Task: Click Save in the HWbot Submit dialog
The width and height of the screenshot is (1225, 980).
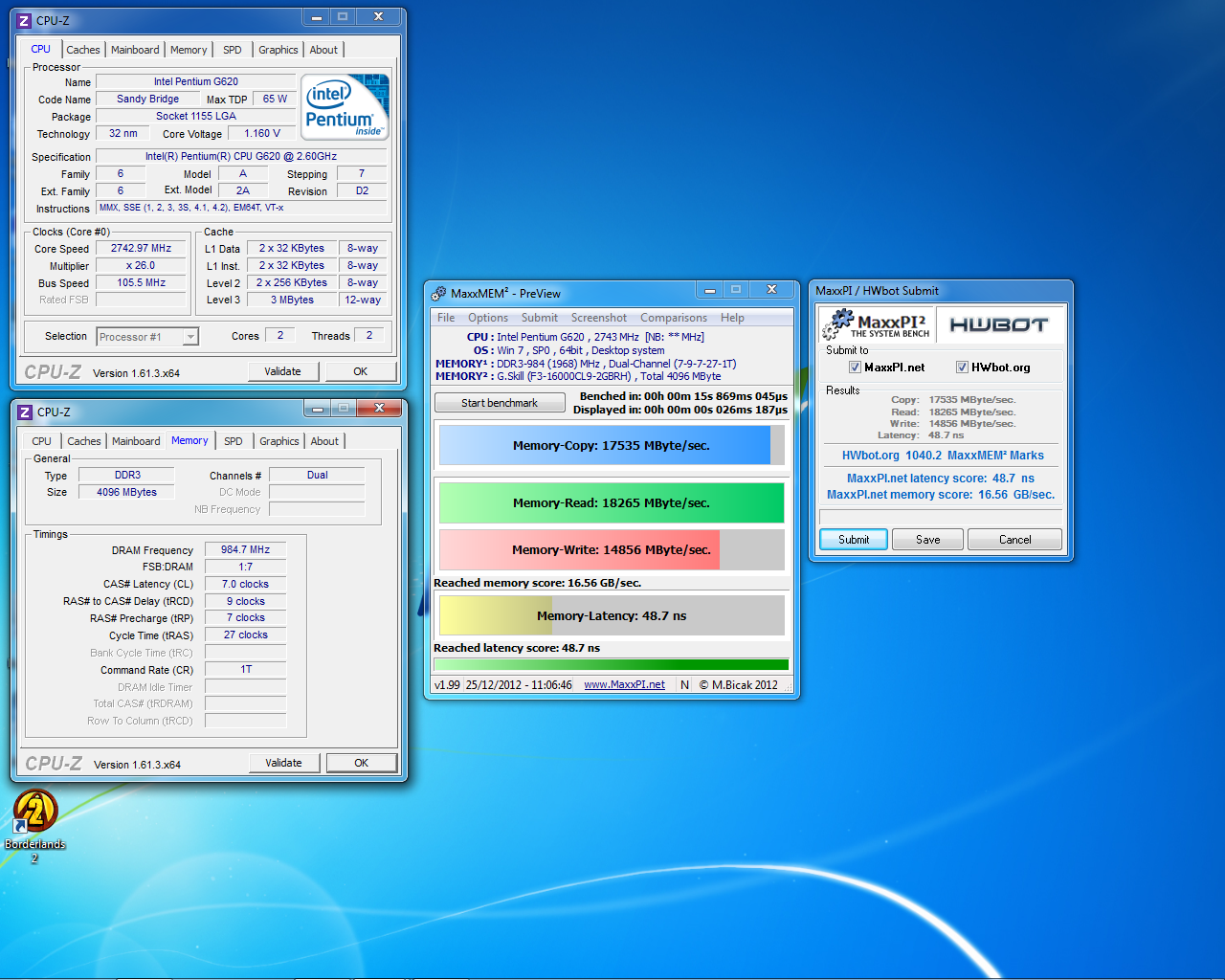Action: pos(928,540)
